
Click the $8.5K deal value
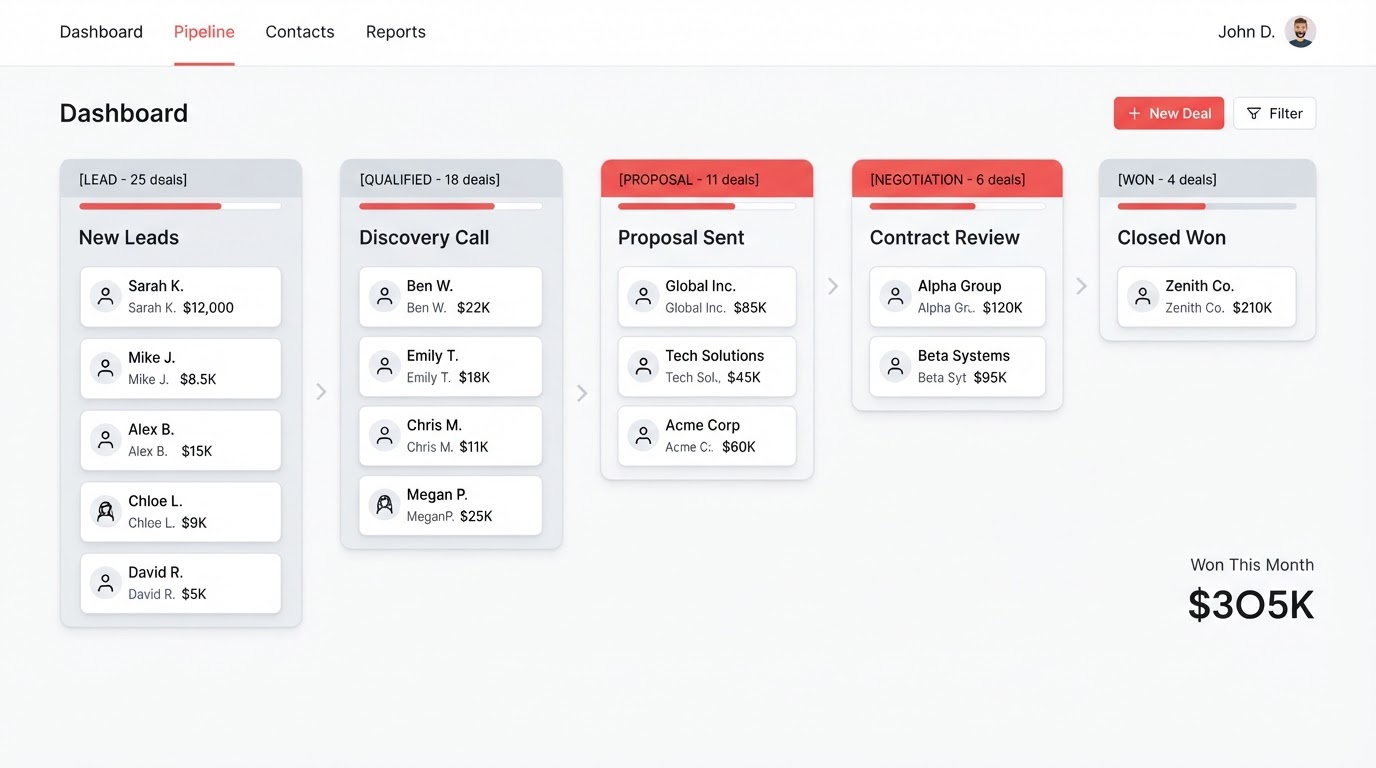(198, 379)
